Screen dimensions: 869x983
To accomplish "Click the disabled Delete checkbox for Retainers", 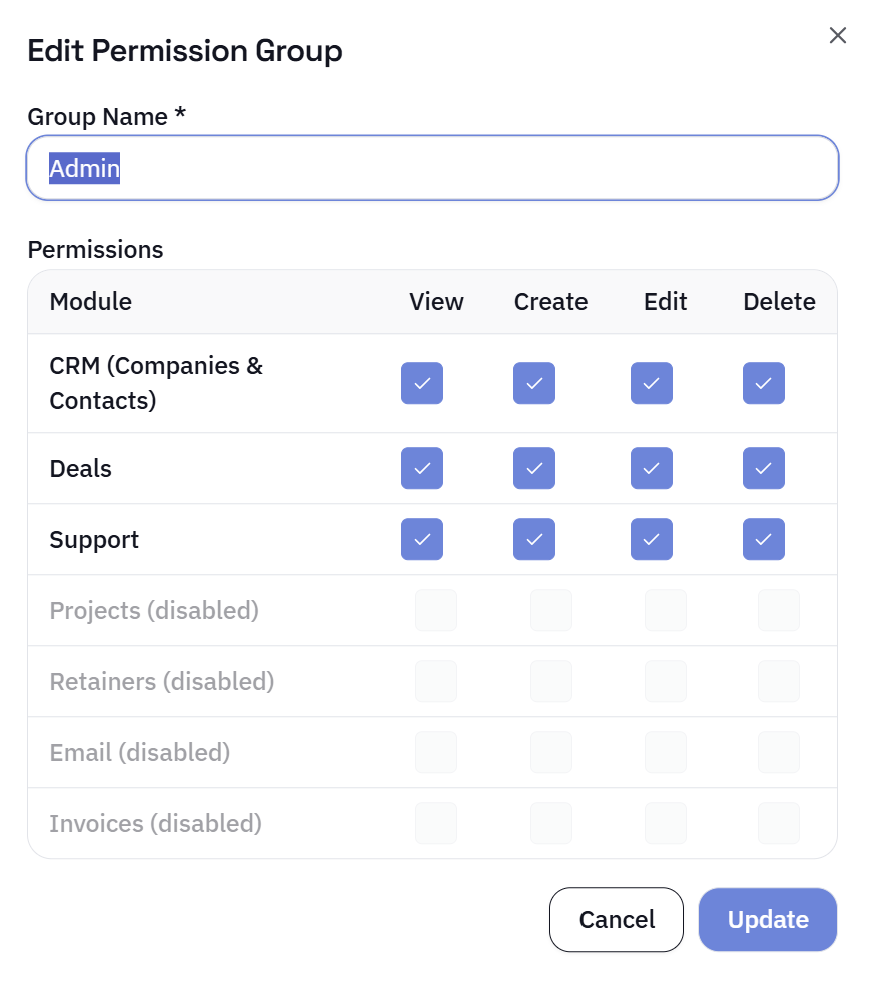I will [778, 681].
